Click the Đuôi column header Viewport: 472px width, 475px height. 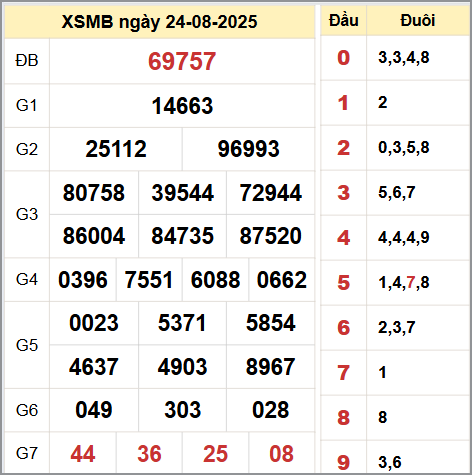tap(418, 20)
